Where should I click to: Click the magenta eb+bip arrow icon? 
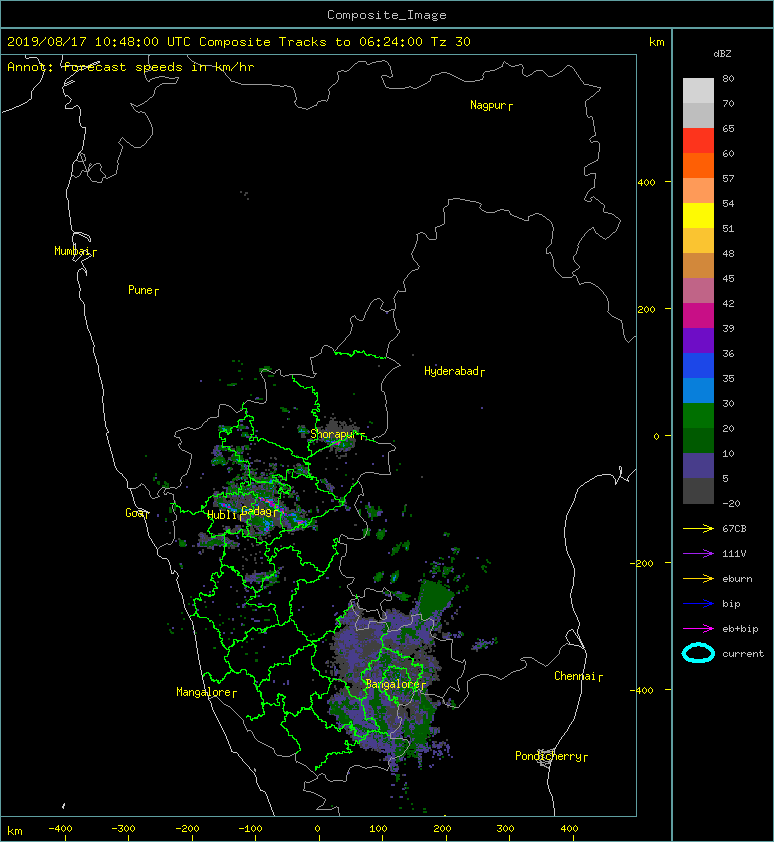698,628
